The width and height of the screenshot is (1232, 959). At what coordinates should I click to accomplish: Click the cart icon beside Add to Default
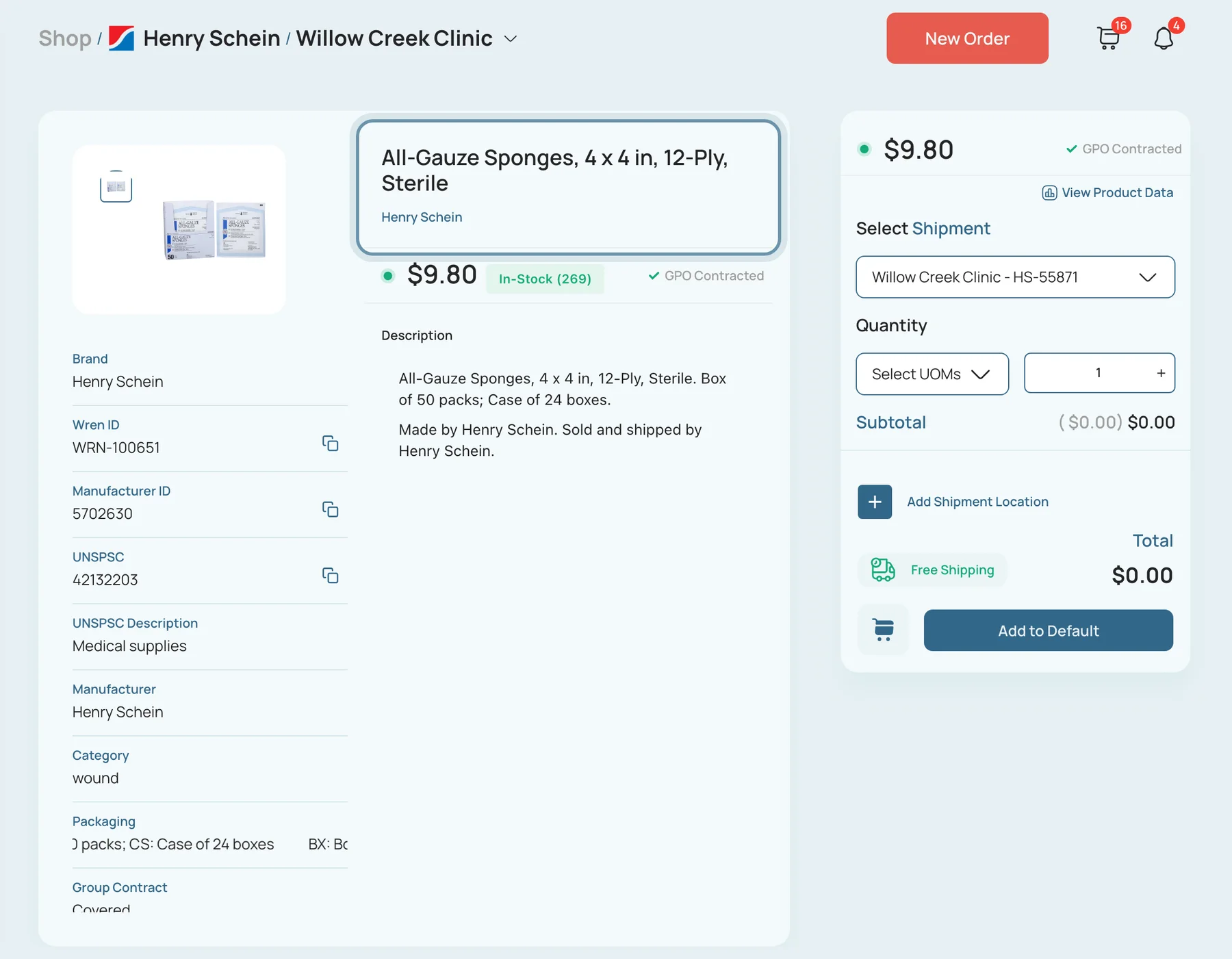point(883,630)
